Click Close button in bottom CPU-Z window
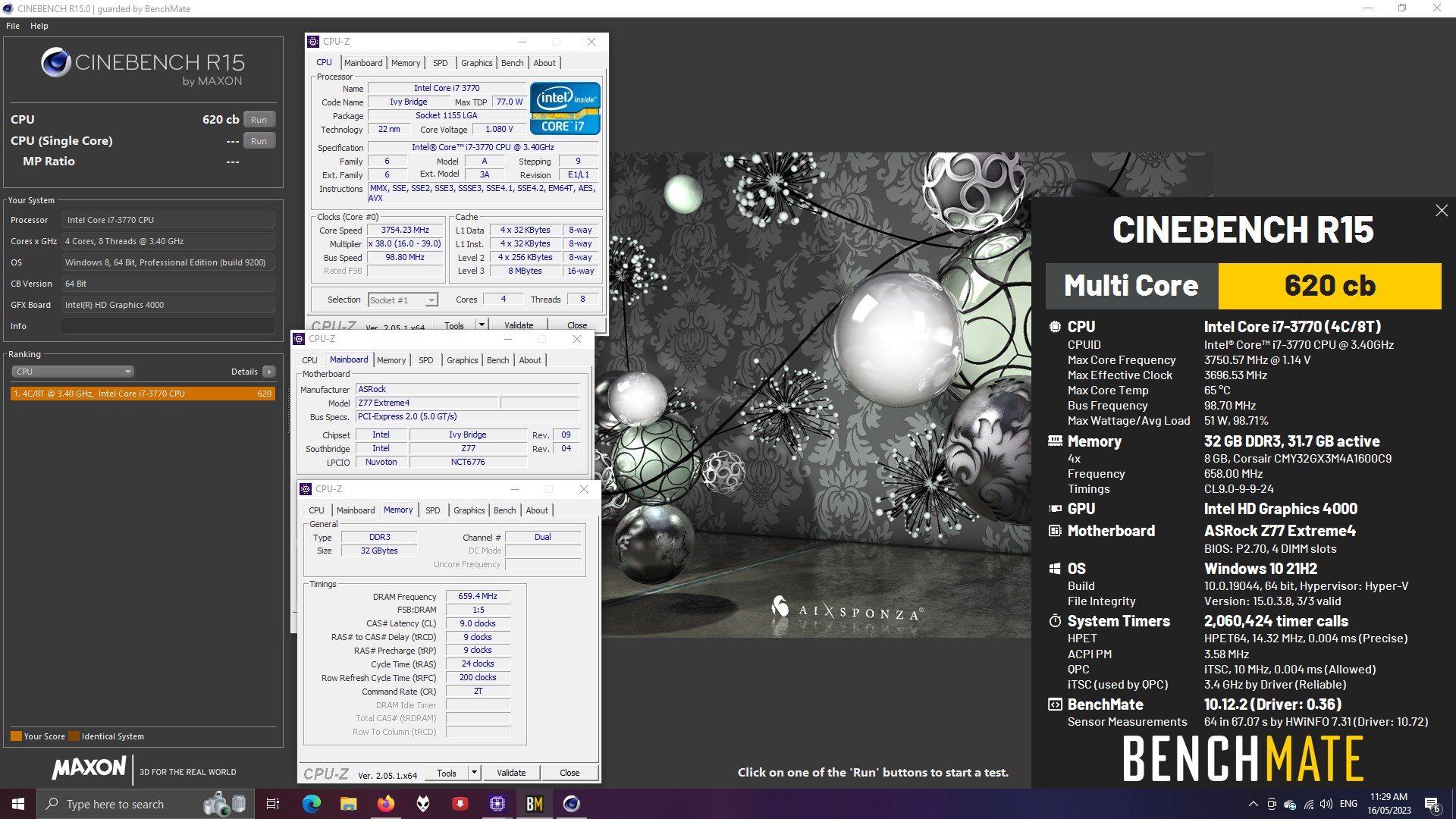Screen dimensions: 1456x819 570,773
